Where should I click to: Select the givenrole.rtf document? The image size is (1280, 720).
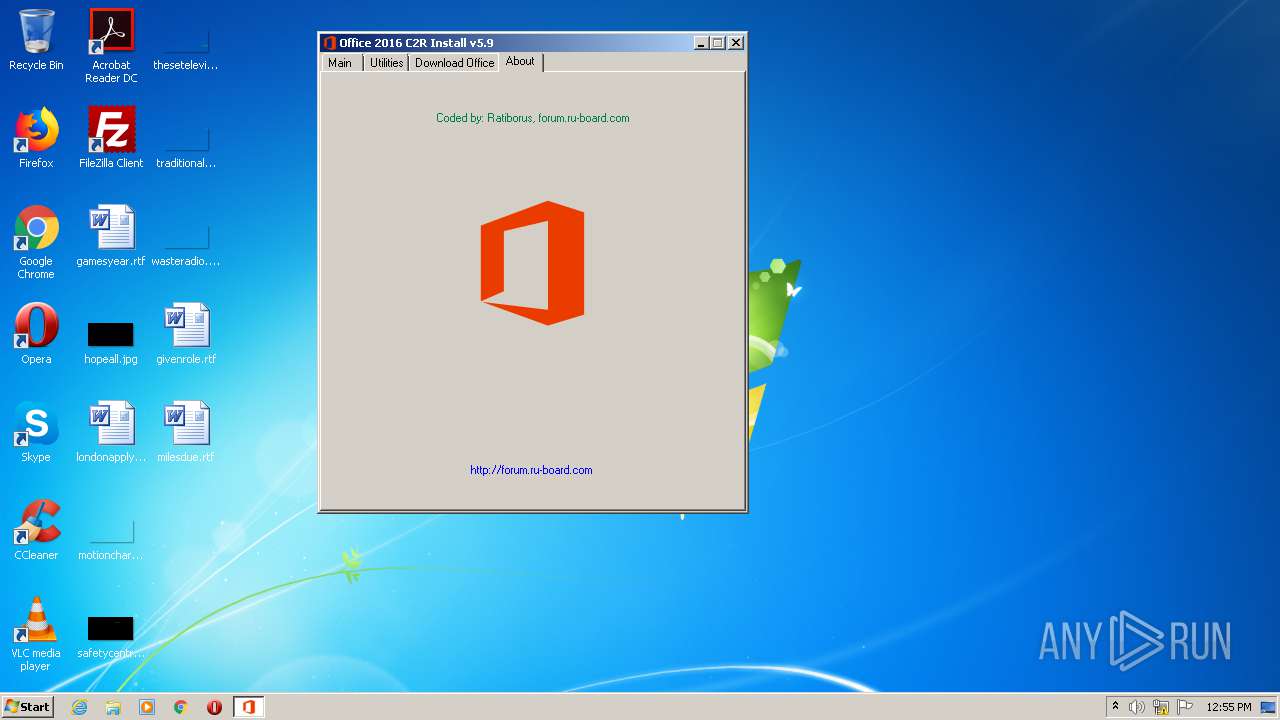186,334
